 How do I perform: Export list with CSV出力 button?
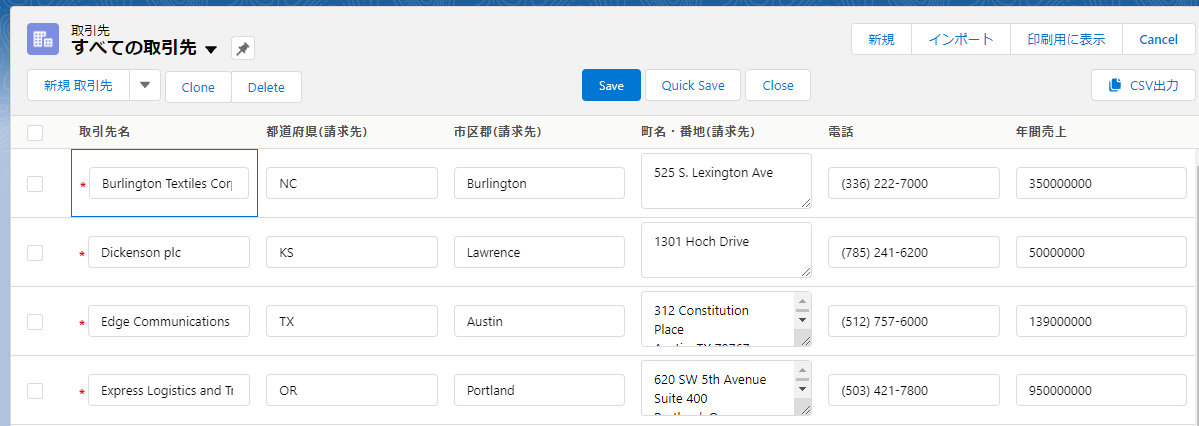click(1143, 86)
